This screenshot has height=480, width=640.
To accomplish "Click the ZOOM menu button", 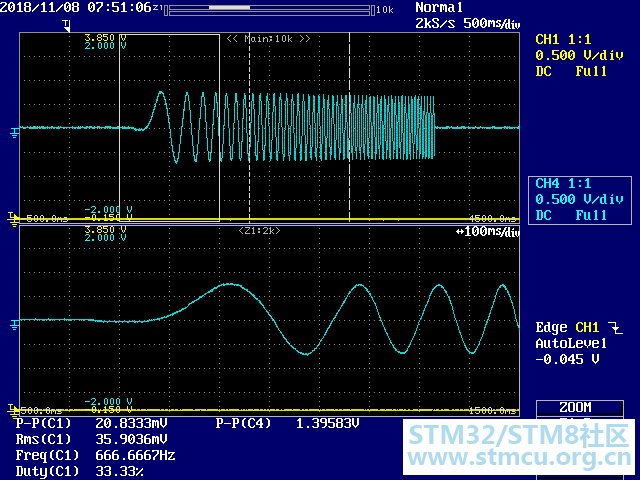I will pos(575,408).
